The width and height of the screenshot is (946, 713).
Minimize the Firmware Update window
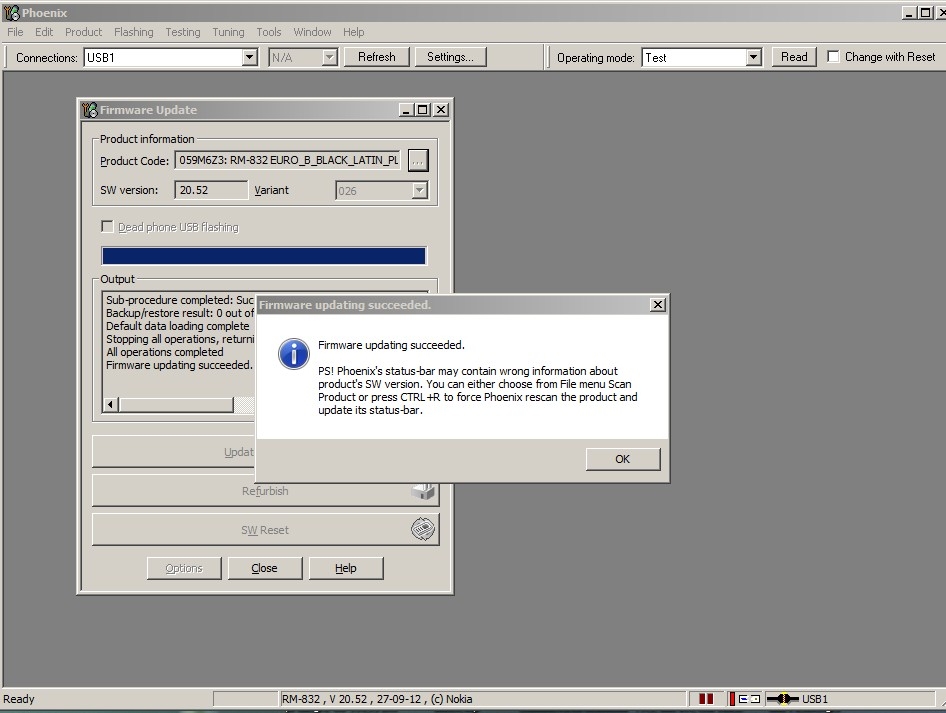pyautogui.click(x=406, y=110)
